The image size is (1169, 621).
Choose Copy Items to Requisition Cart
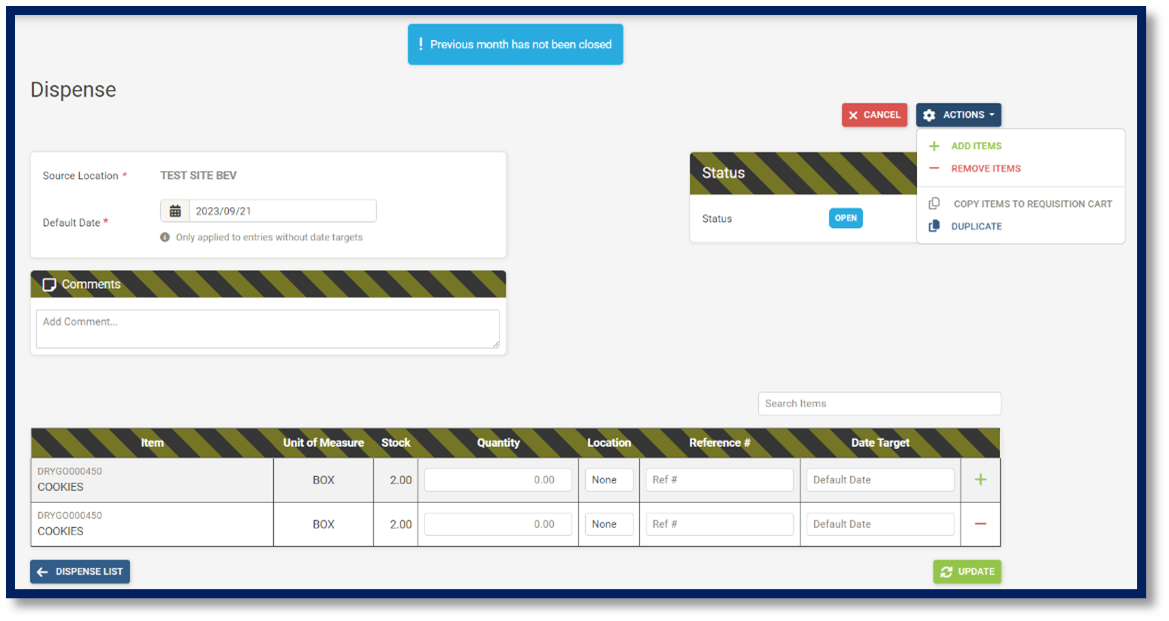click(1032, 204)
